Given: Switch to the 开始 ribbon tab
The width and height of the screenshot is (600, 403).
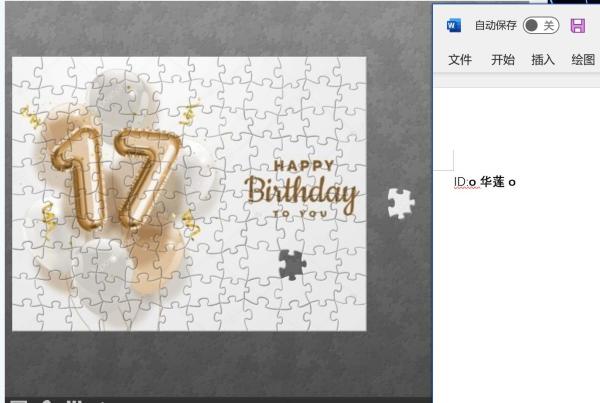Looking at the screenshot, I should coord(503,60).
